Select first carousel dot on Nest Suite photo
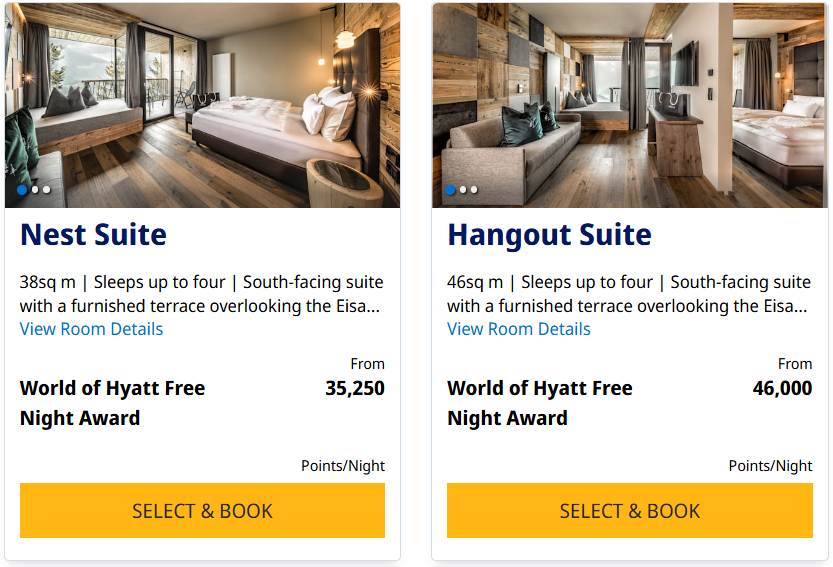This screenshot has width=833, height=567. click(x=22, y=189)
